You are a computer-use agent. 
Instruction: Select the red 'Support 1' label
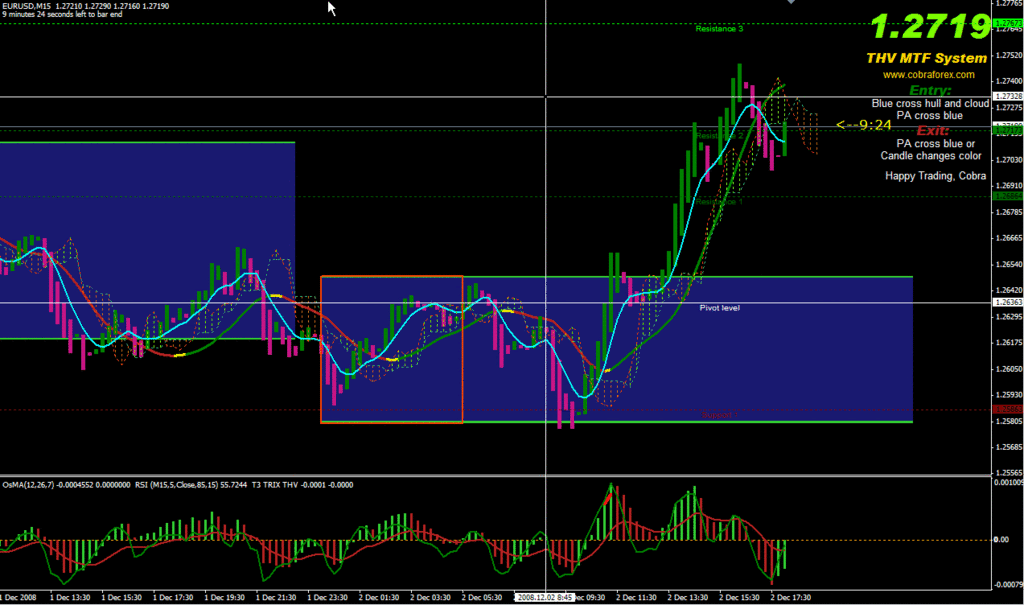click(720, 415)
